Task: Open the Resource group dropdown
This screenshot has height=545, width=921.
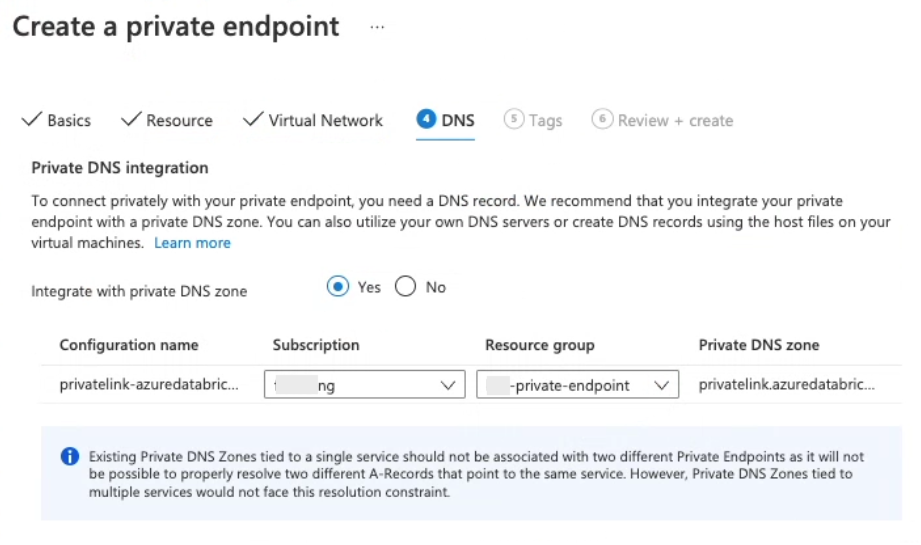Action: [577, 385]
